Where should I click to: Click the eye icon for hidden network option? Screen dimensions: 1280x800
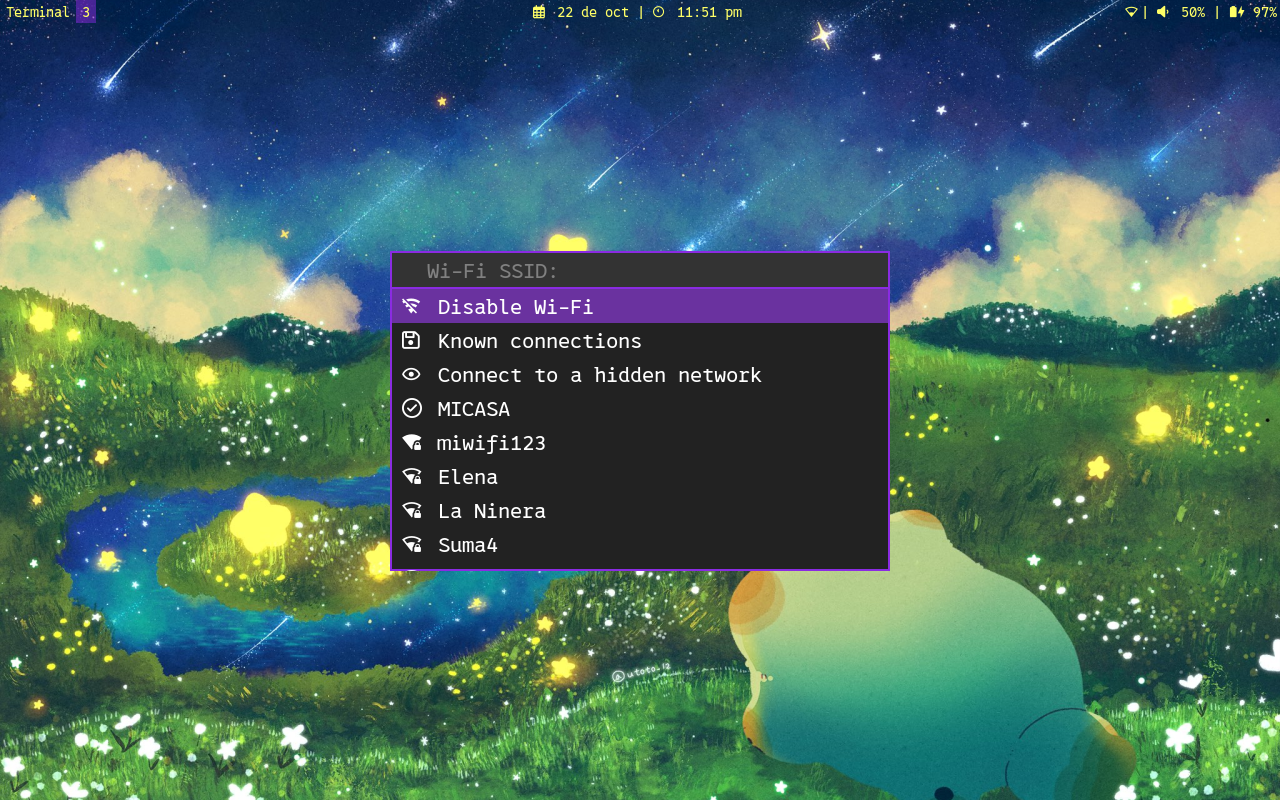[x=411, y=374]
